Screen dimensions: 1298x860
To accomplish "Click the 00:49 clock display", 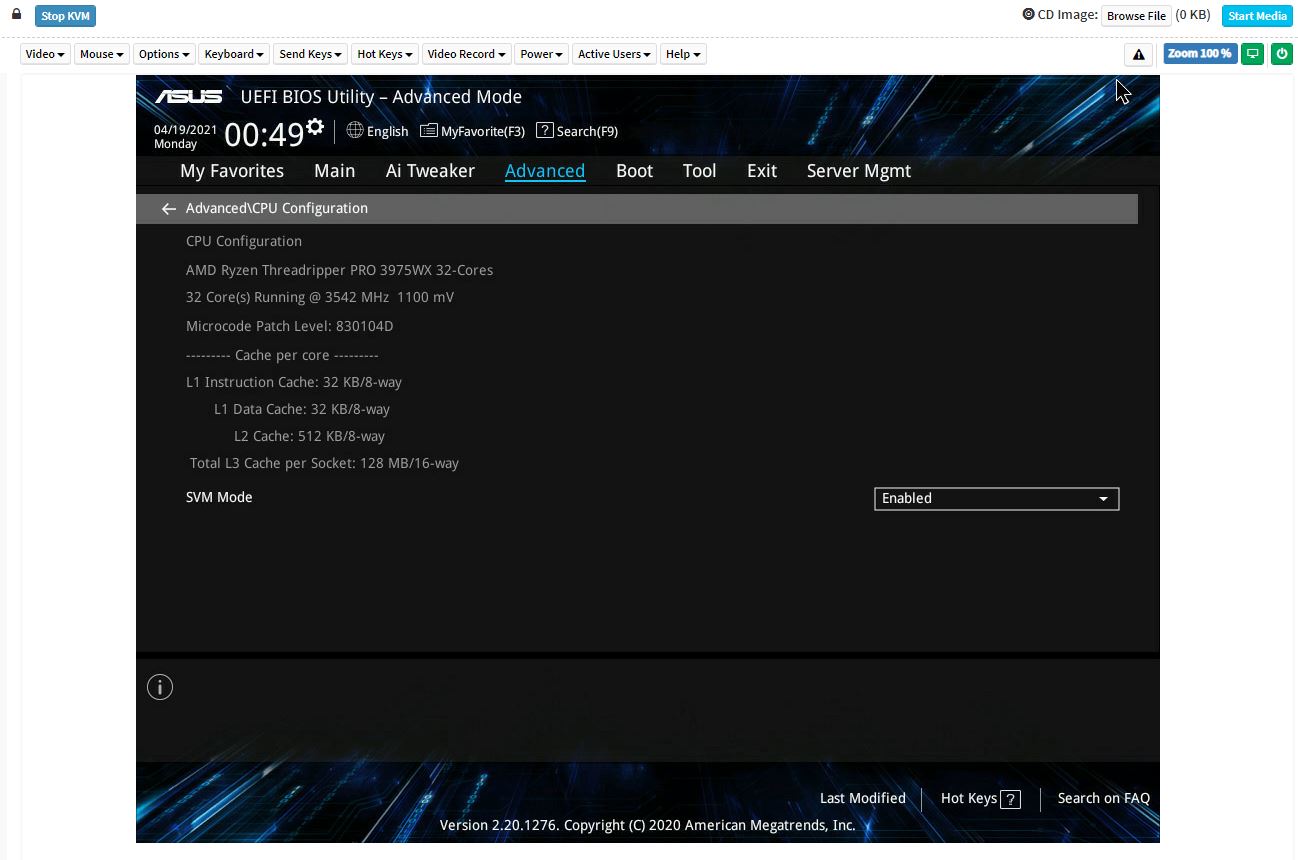I will (x=264, y=133).
